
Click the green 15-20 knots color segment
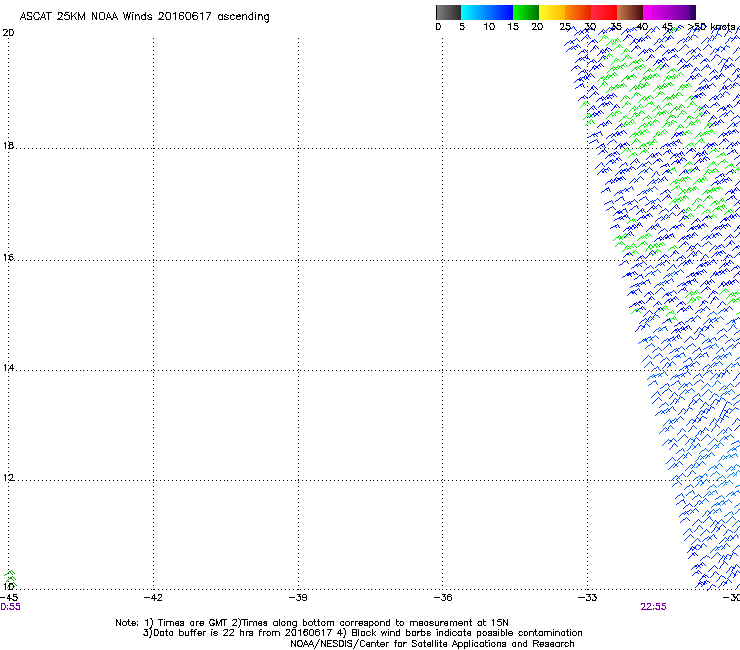(526, 12)
